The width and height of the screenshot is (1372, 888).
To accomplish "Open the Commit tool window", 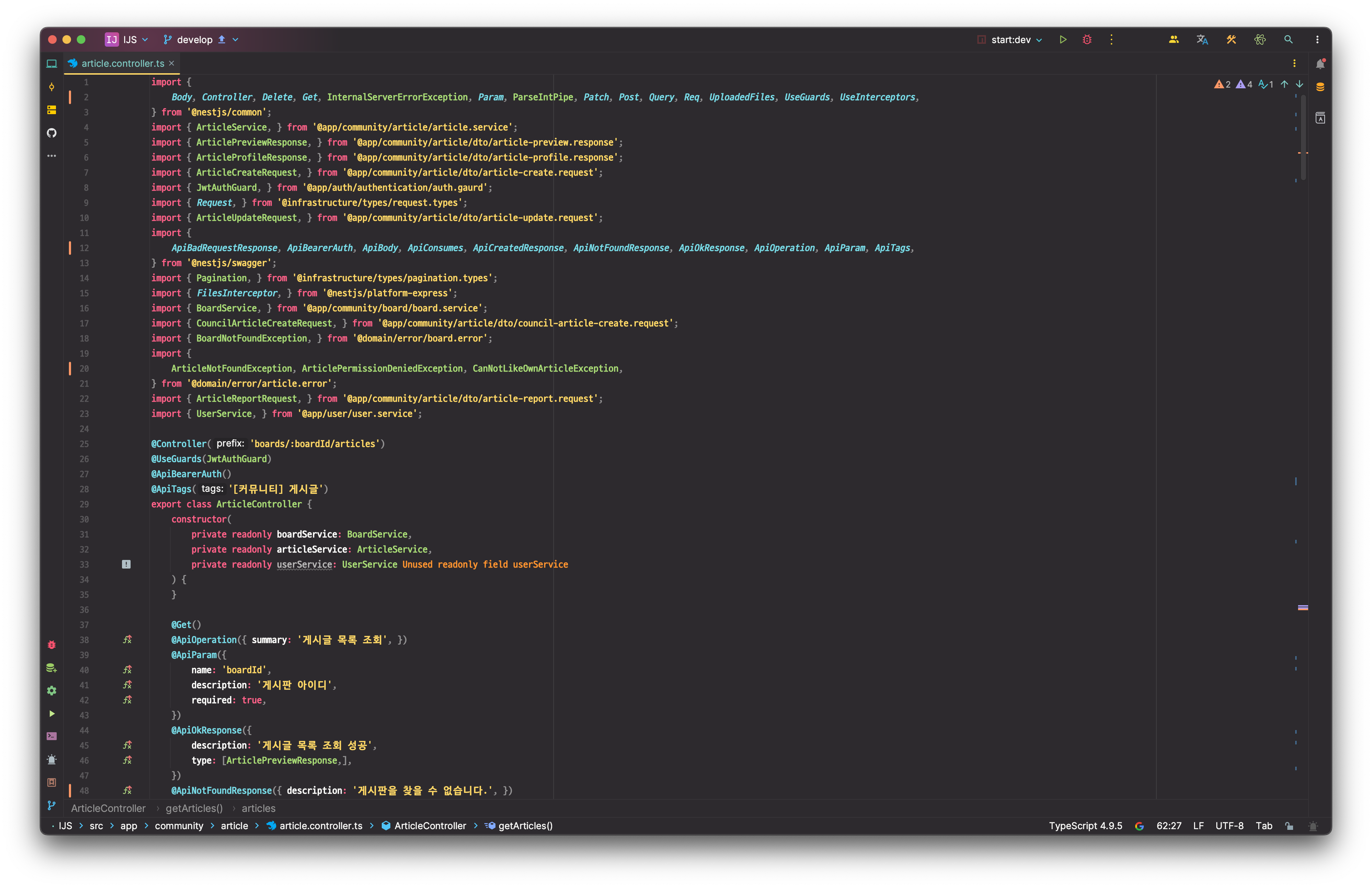I will (51, 87).
